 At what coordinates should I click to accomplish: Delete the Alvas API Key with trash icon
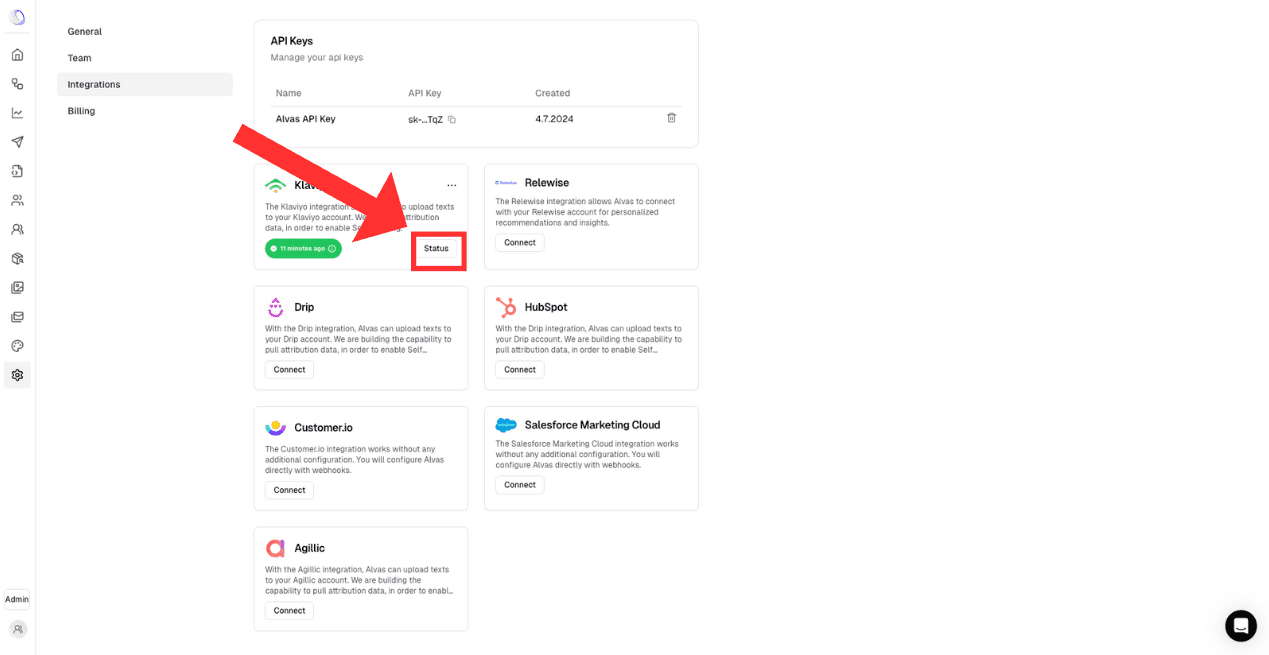(x=671, y=118)
